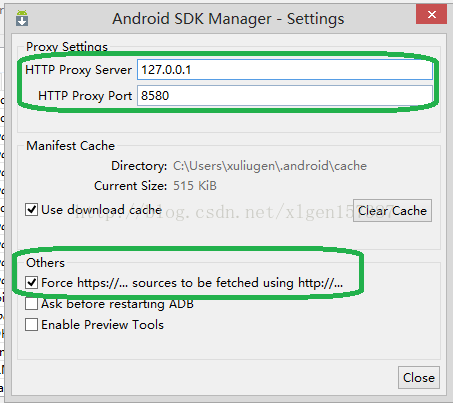Click the Directory: label
453x403 pixels.
click(139, 166)
